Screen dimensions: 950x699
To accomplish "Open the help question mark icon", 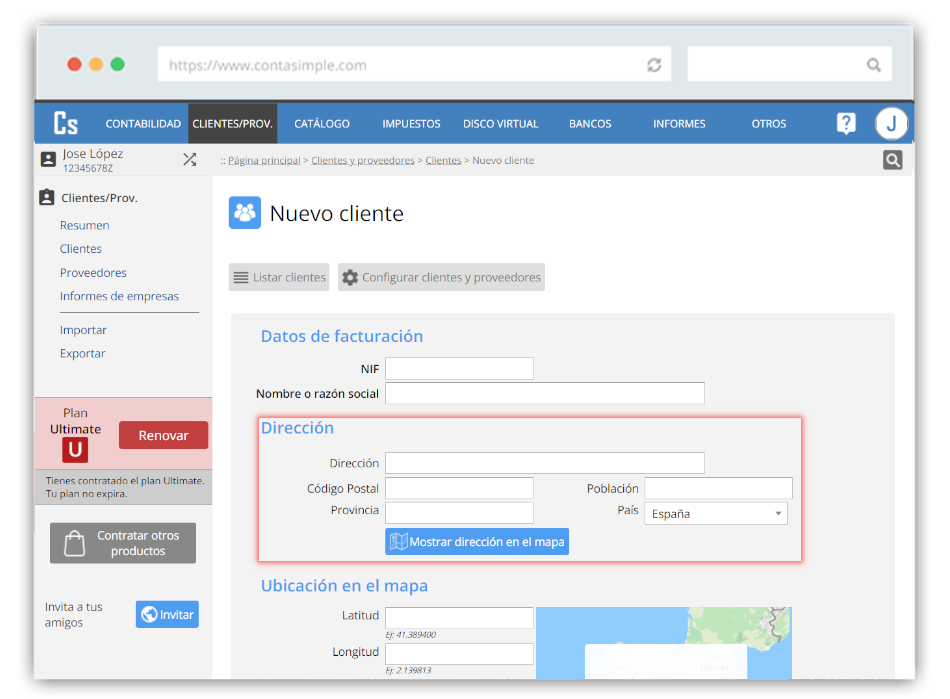I will click(x=846, y=123).
